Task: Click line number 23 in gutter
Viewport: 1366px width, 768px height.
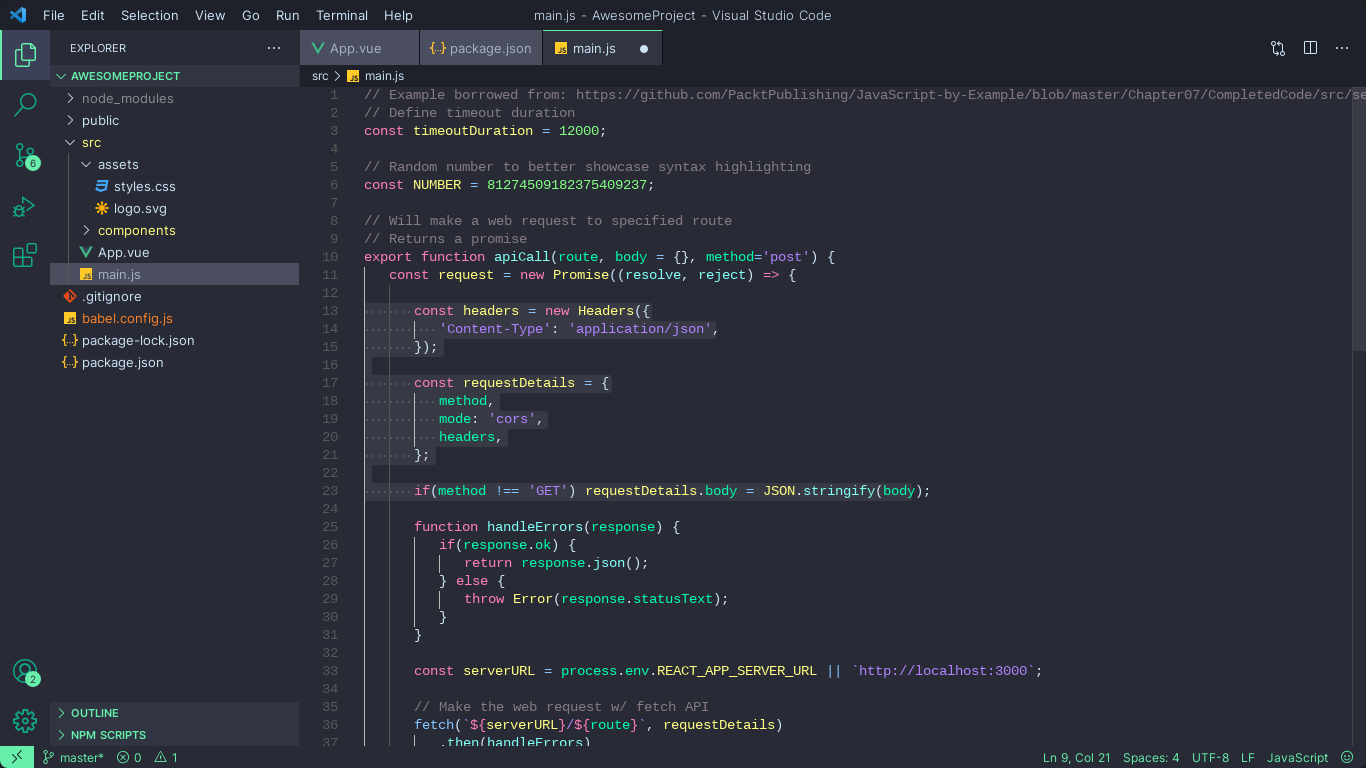Action: [x=330, y=491]
